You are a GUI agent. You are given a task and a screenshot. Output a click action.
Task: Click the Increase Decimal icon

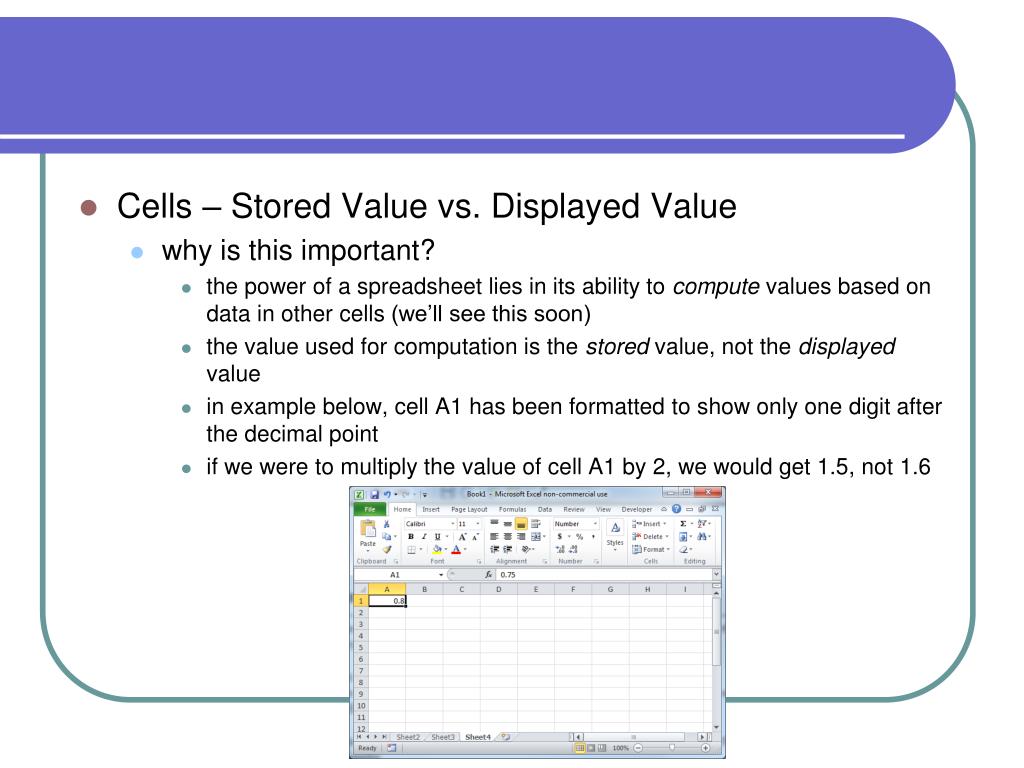pos(560,549)
